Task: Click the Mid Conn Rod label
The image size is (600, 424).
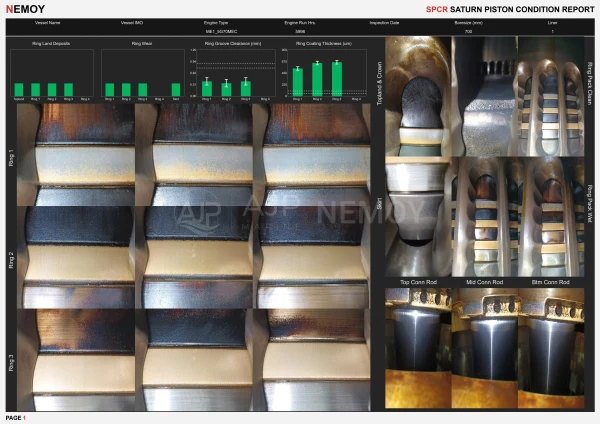Action: tap(484, 282)
